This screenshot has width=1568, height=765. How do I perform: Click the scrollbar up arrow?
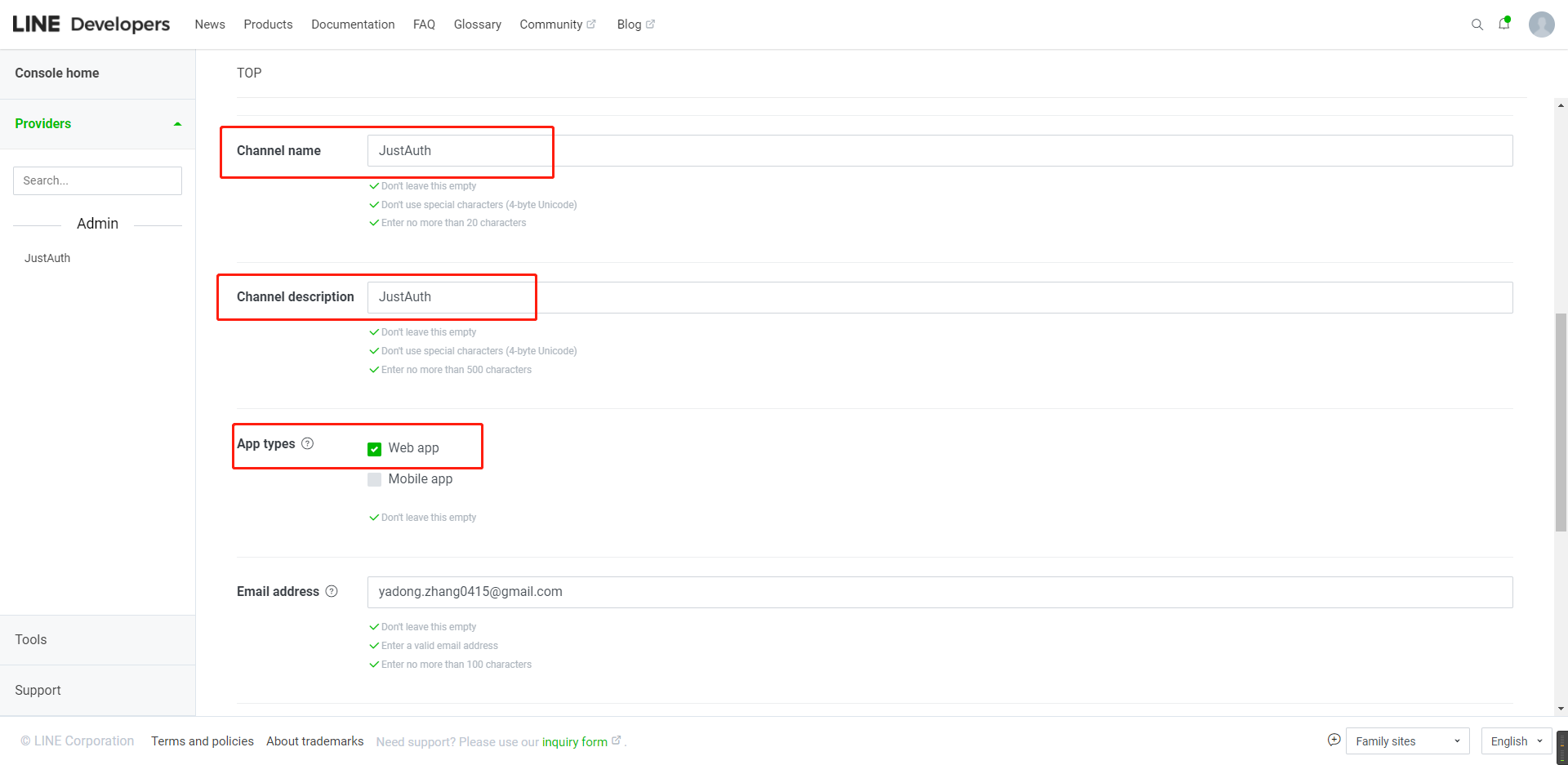click(1561, 105)
